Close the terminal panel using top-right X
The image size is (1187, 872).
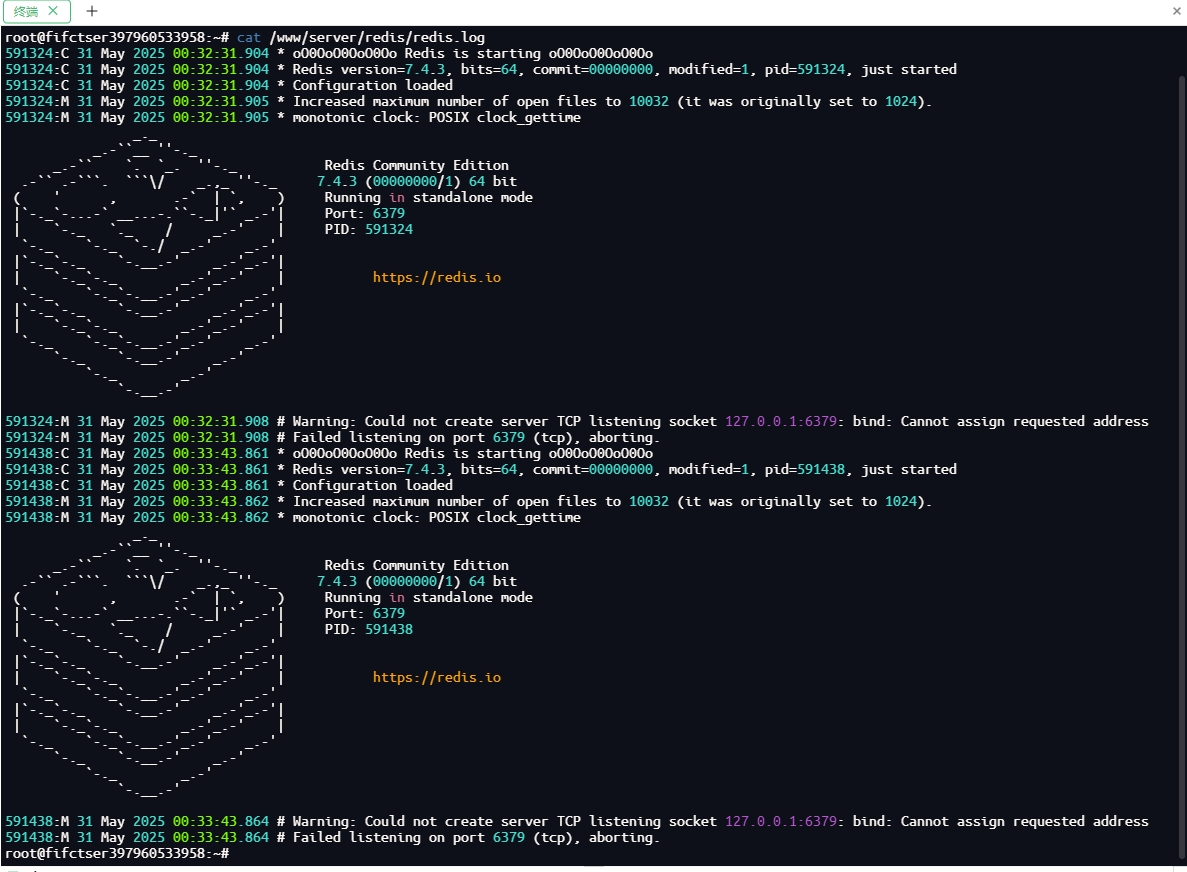coord(1177,11)
